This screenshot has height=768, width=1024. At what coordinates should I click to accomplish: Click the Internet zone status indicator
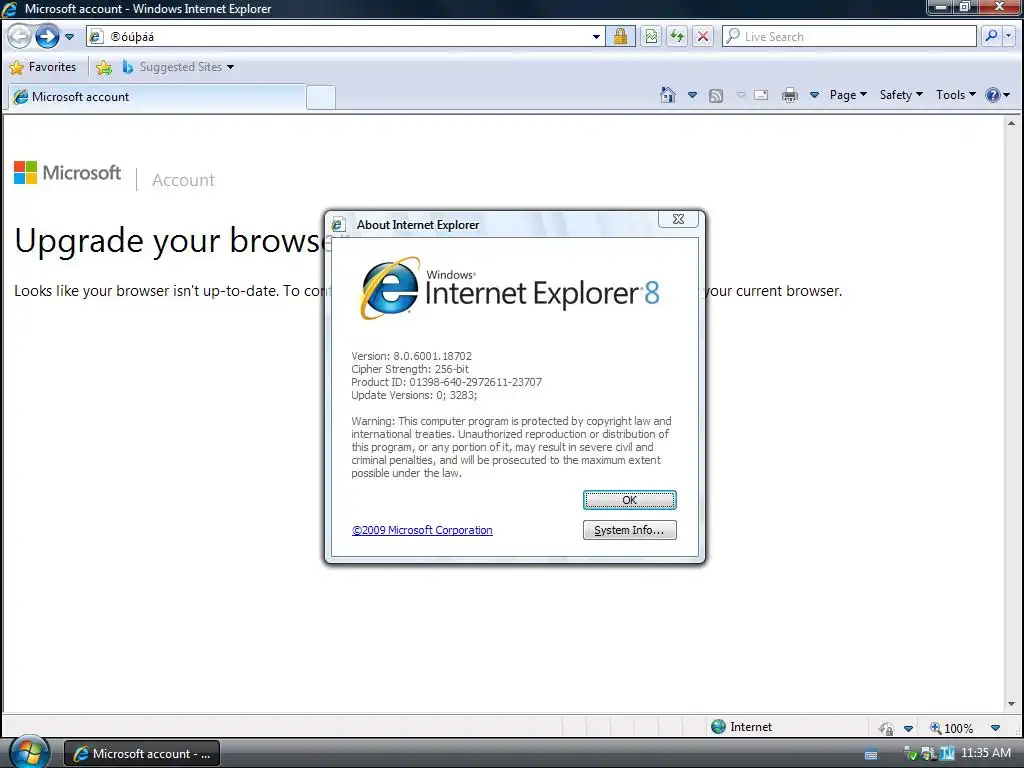(x=741, y=727)
